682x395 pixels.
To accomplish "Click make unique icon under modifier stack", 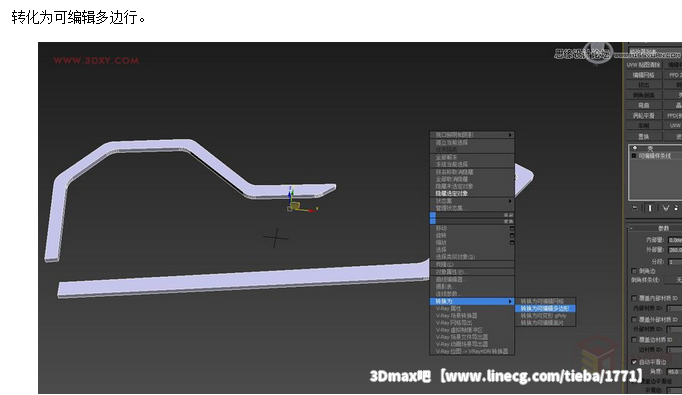I will 666,208.
